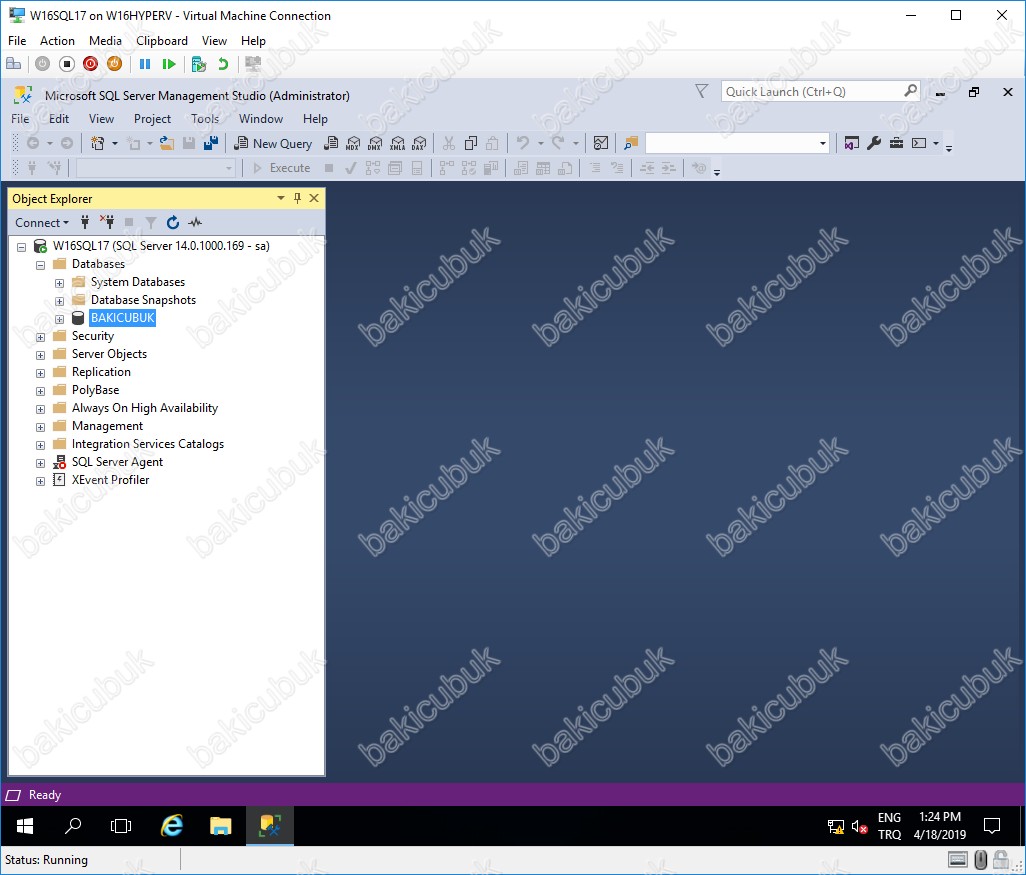Click the green Reset VM icon
The width and height of the screenshot is (1026, 875).
(169, 64)
